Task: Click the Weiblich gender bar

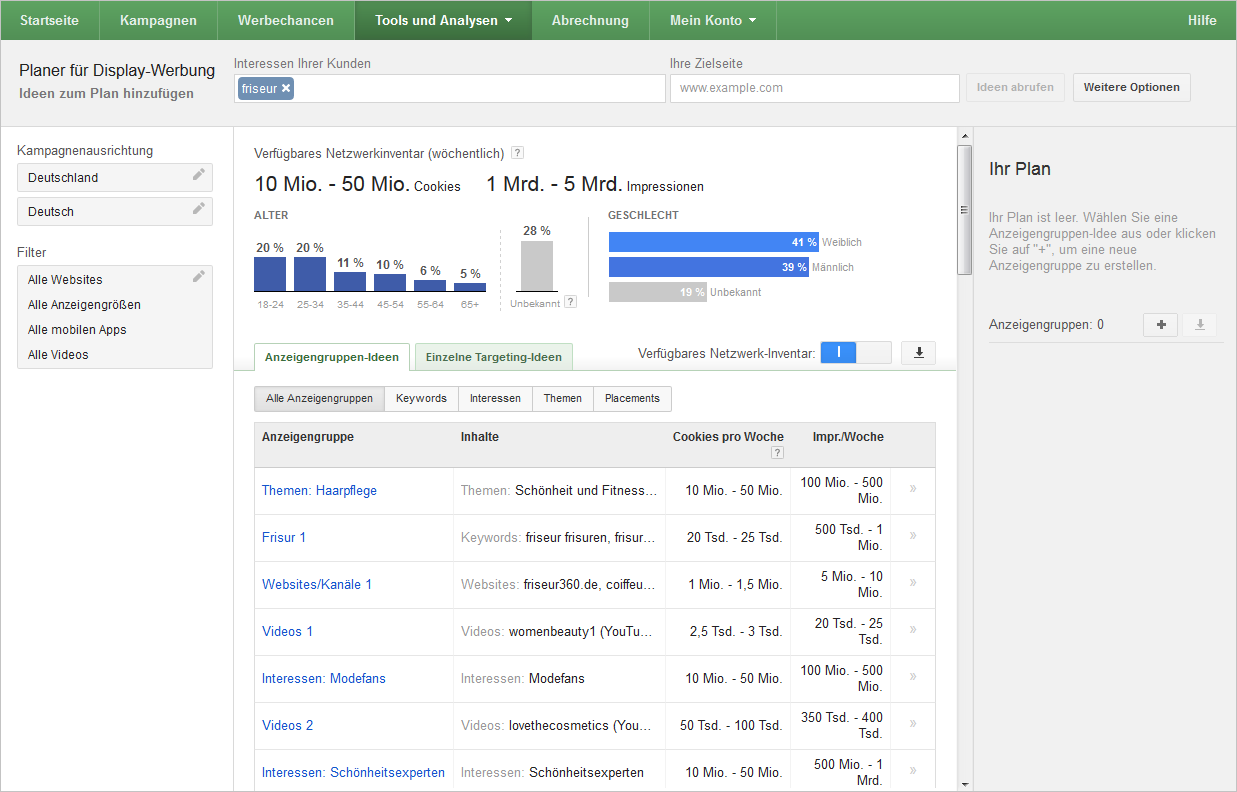Action: 713,242
